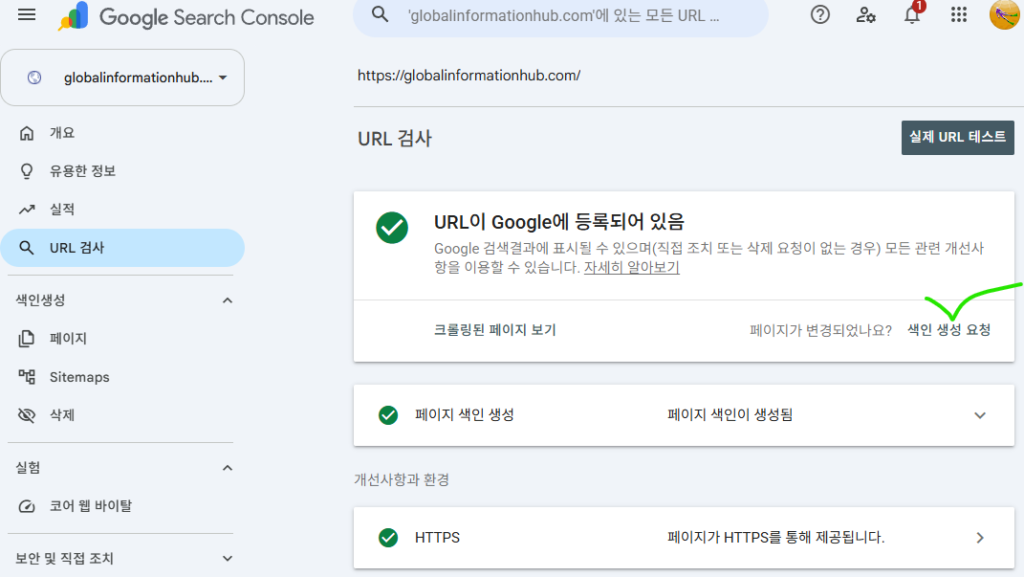Open HTTPS details arrow
The height and width of the screenshot is (577, 1024).
click(980, 538)
